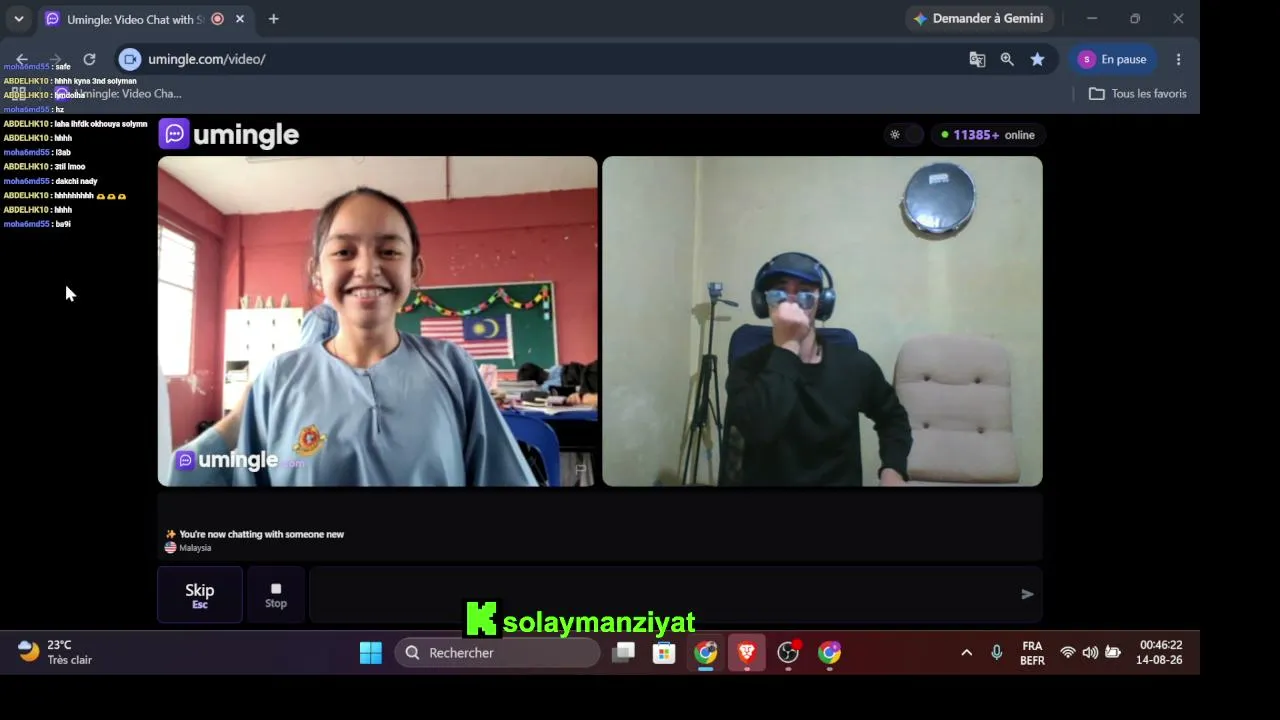
Task: Click the Malaysia country label
Action: pos(195,548)
